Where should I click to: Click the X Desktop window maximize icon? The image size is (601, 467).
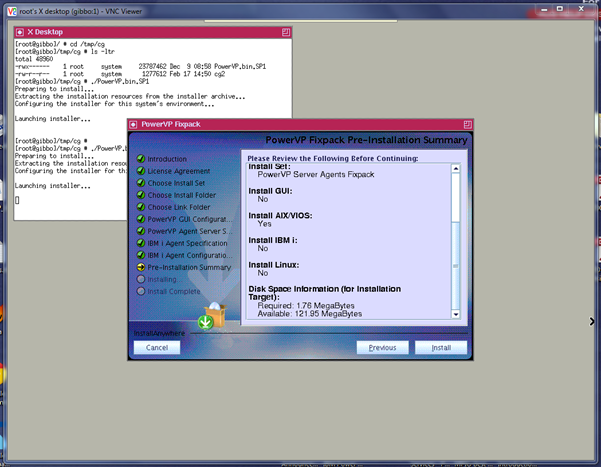tap(286, 32)
